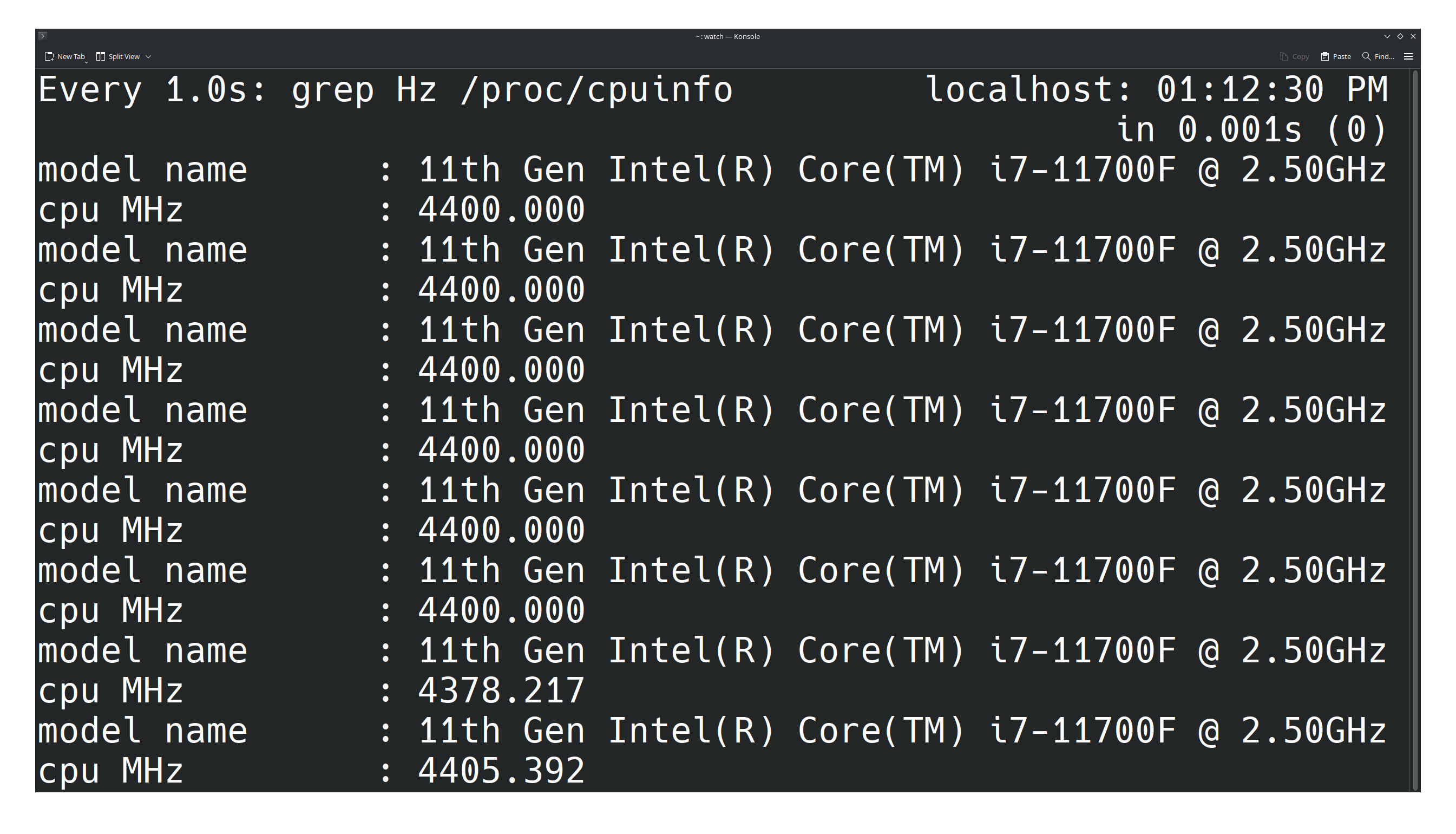Click the '4405.392' cpu MHz value
This screenshot has height=834, width=1456.
(x=501, y=771)
